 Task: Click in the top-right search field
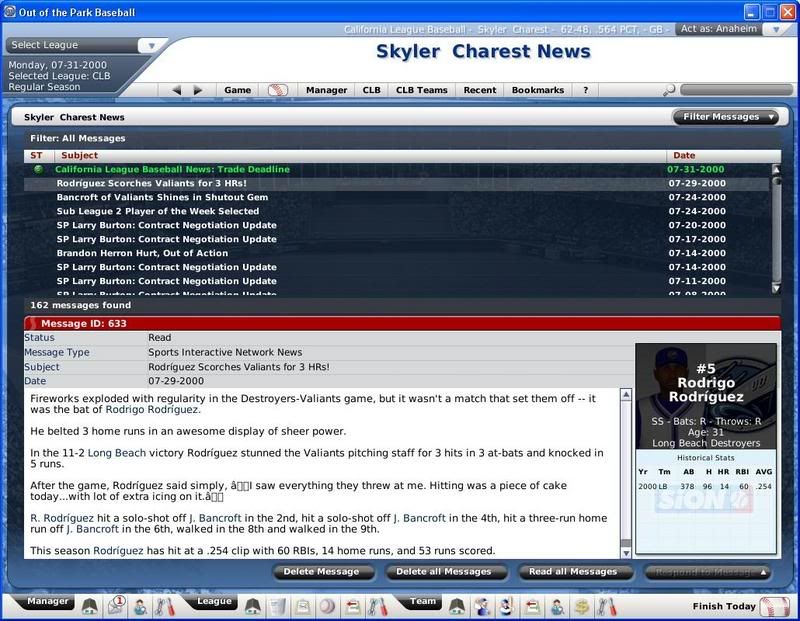(x=736, y=90)
